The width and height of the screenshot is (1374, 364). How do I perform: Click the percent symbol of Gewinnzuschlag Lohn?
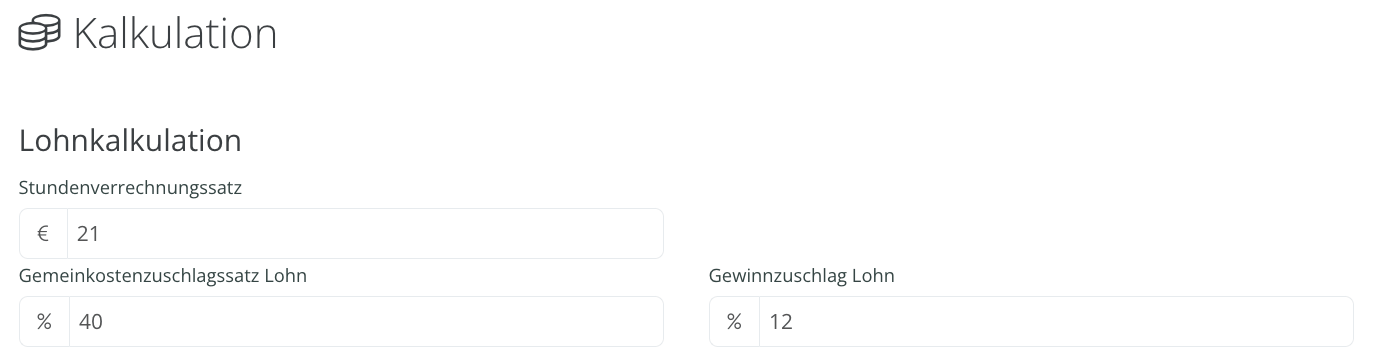coord(734,322)
